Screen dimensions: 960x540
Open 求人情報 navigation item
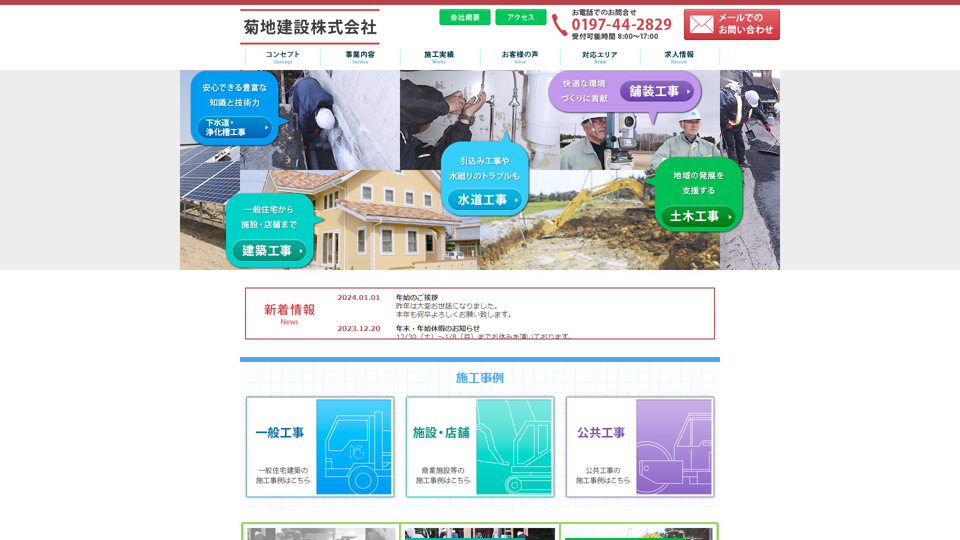click(679, 57)
